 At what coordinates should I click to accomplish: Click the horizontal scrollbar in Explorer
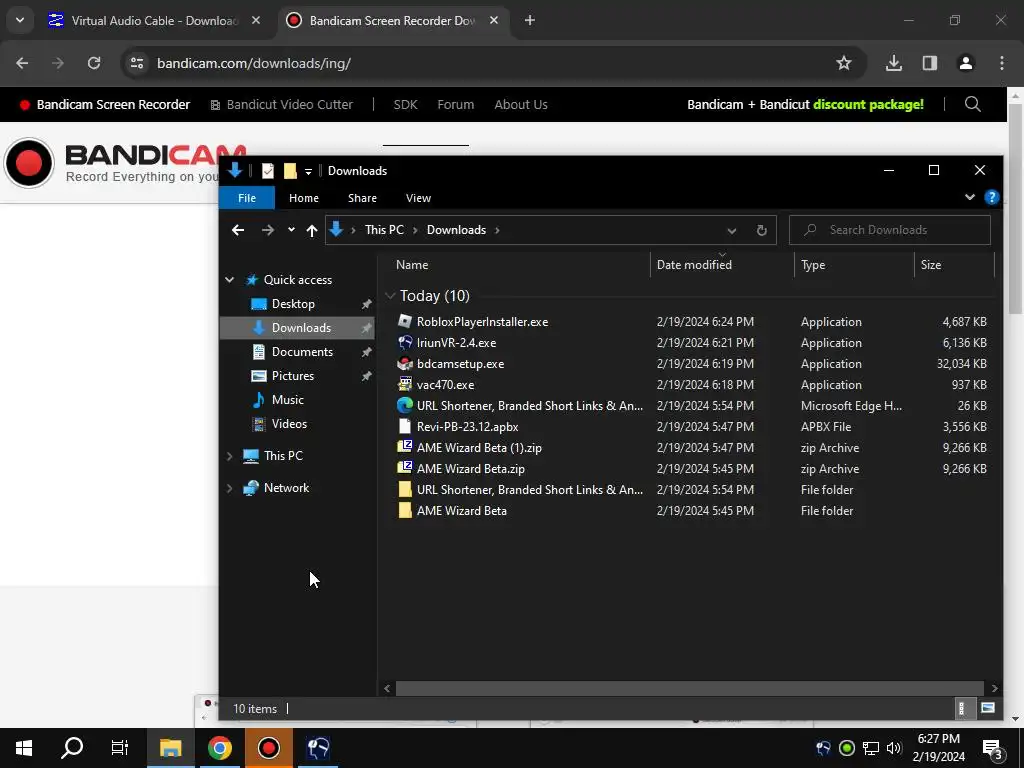click(x=690, y=688)
